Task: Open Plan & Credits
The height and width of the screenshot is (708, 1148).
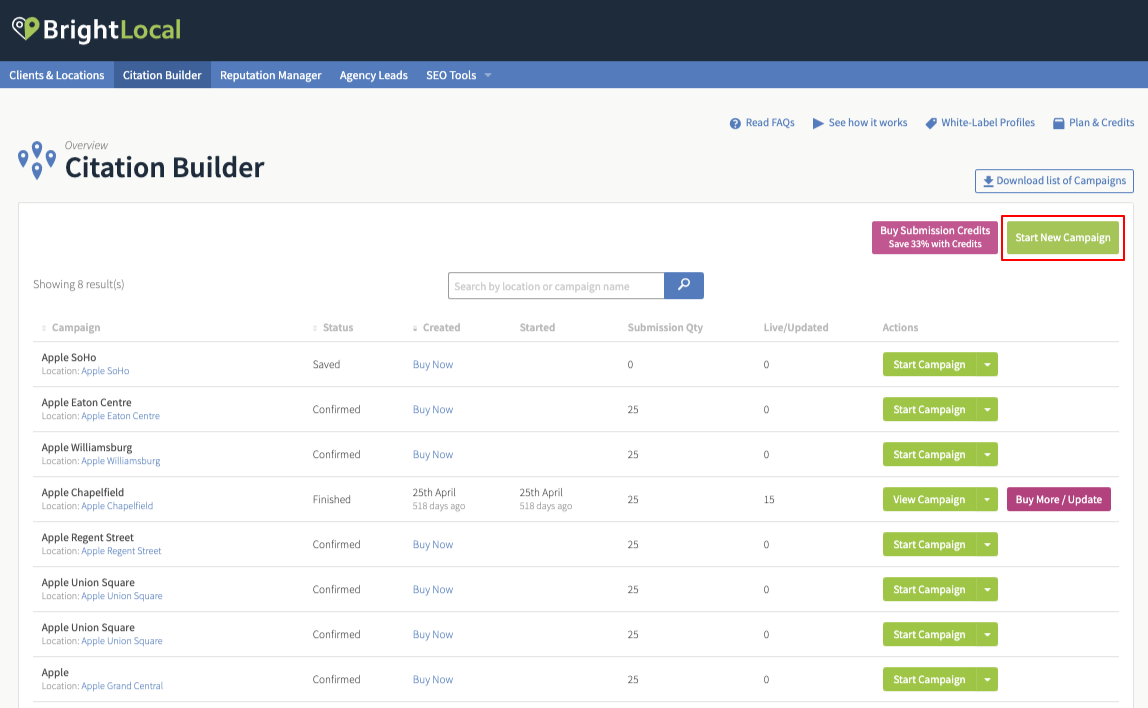Action: [1093, 123]
